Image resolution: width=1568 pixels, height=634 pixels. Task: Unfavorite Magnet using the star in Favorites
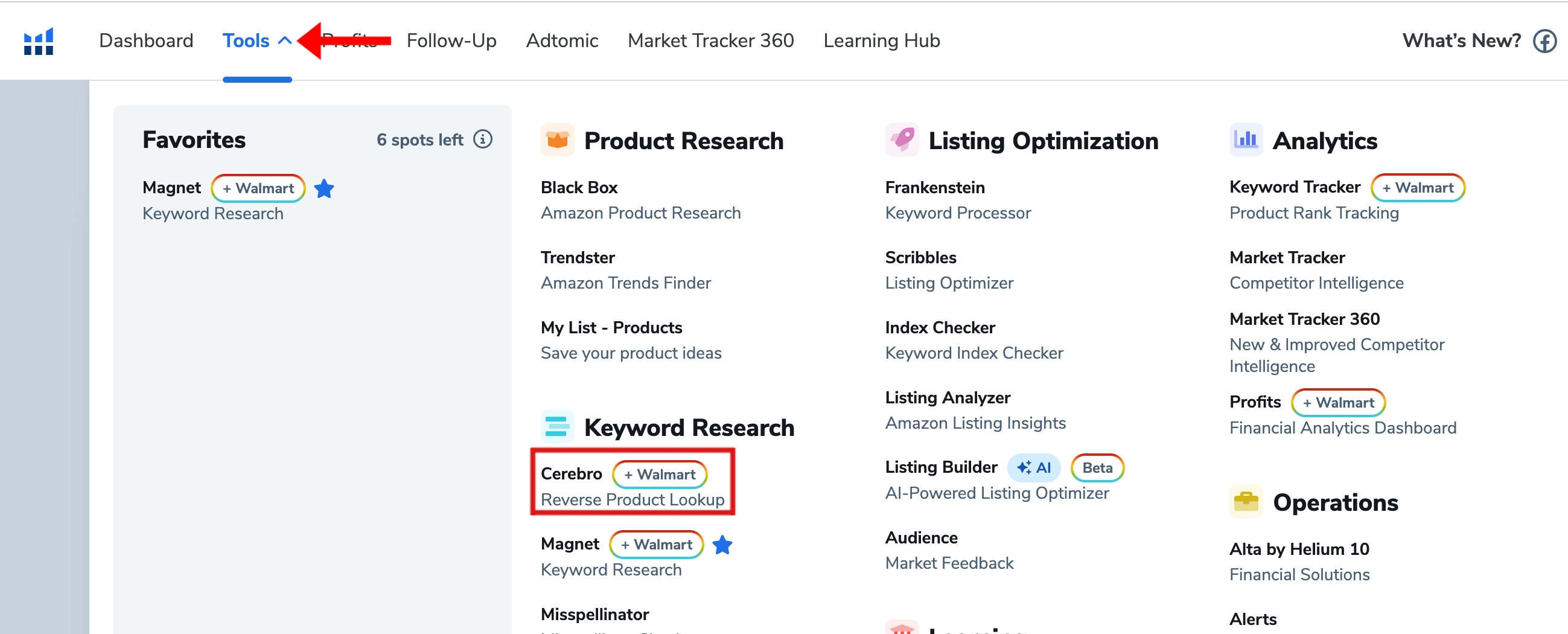(x=324, y=189)
